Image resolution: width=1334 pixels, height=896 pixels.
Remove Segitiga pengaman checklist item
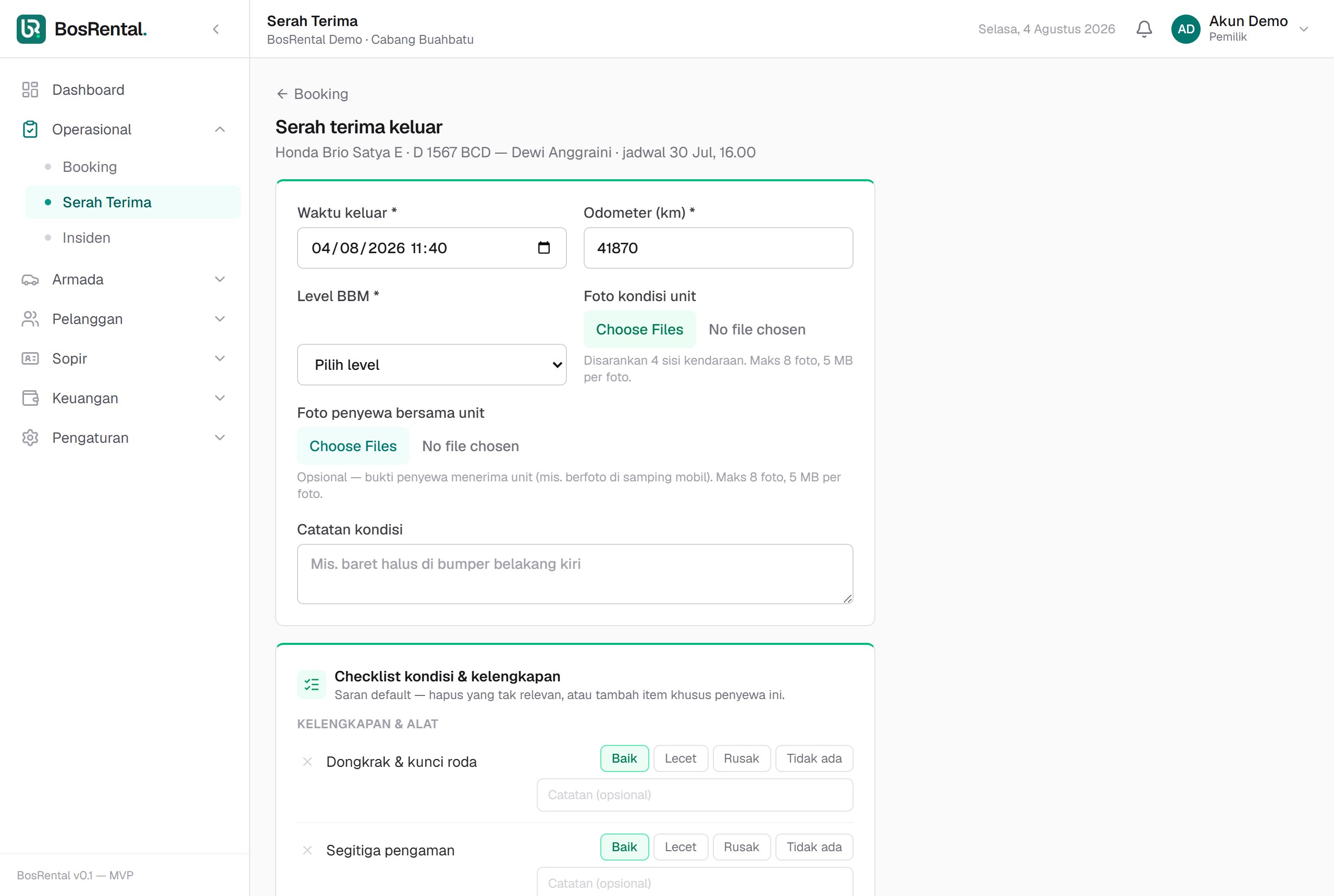click(x=307, y=850)
